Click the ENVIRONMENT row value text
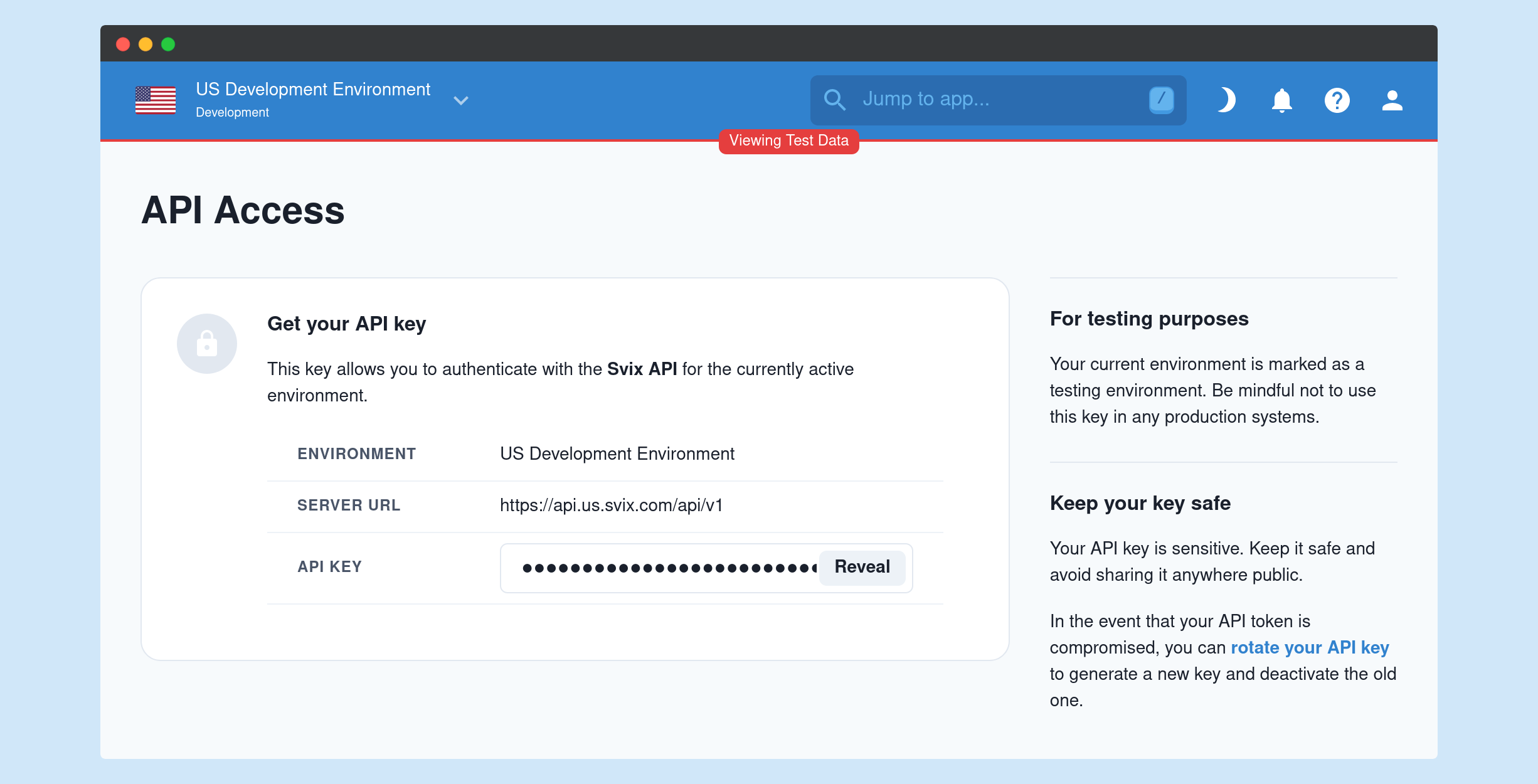 pyautogui.click(x=618, y=453)
